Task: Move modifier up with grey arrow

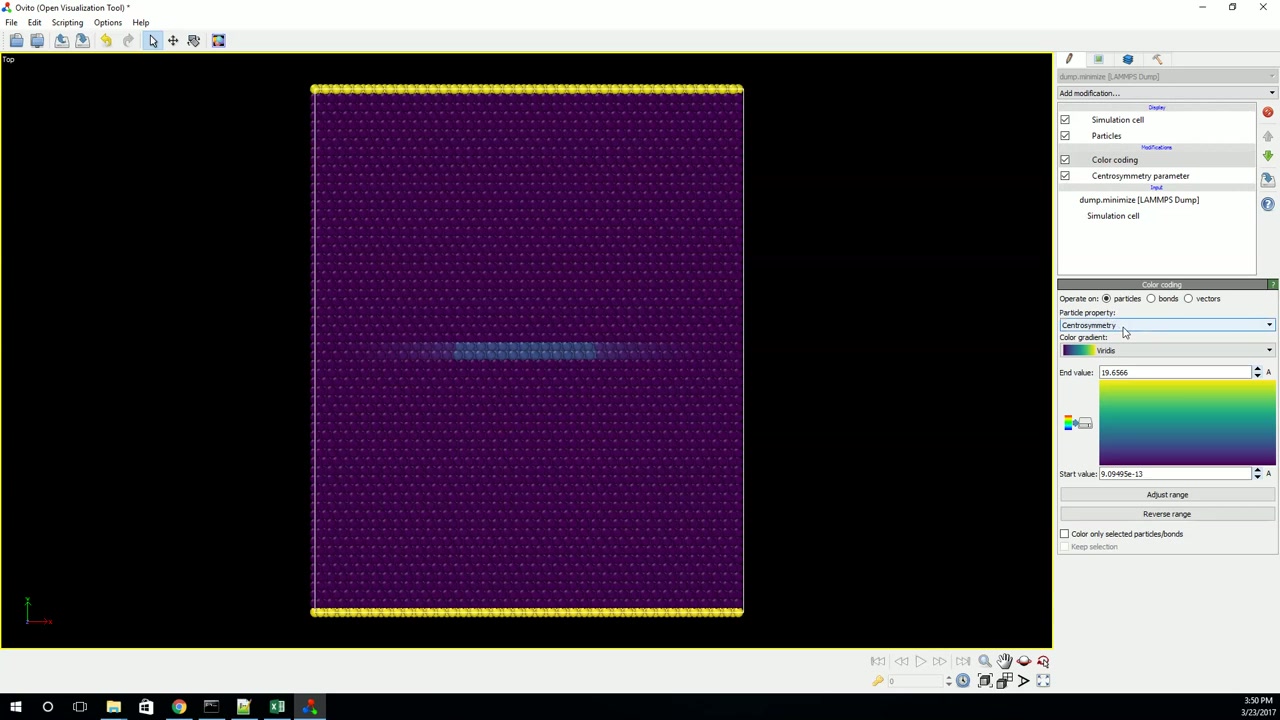Action: [x=1268, y=136]
